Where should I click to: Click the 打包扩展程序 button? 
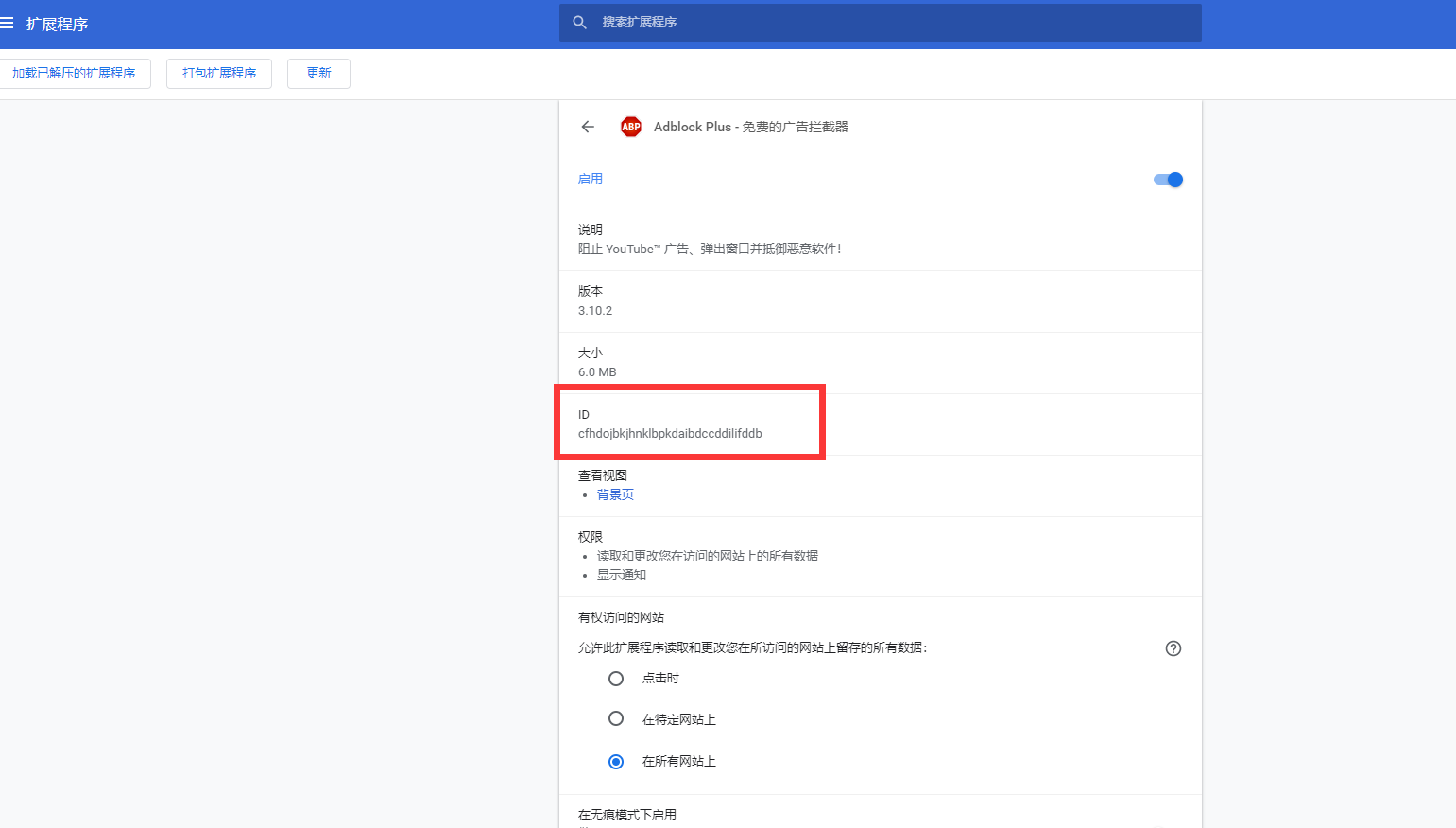[x=219, y=74]
